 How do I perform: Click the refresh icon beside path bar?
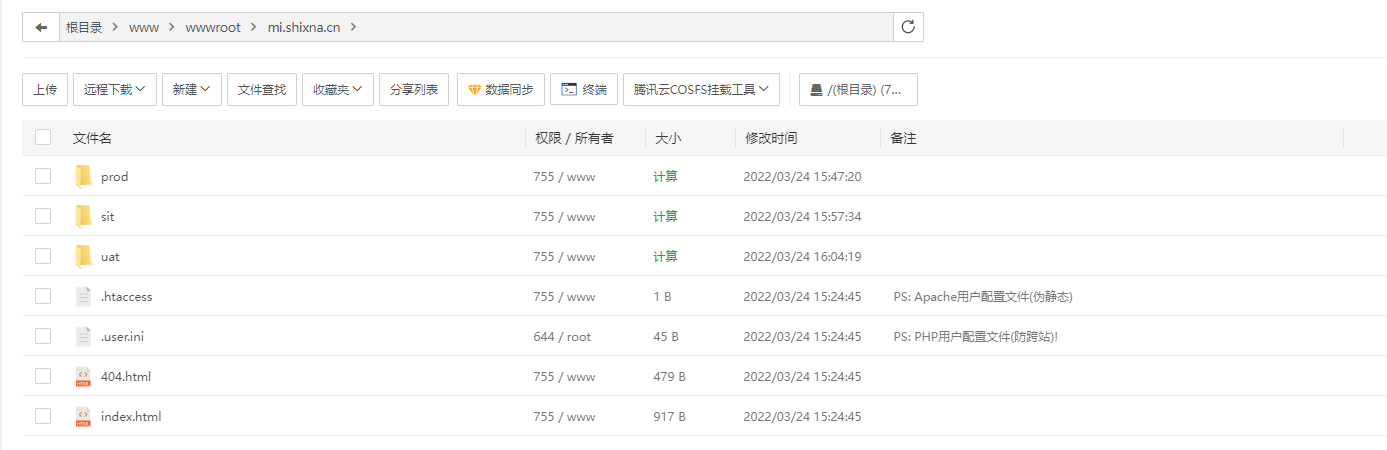(908, 27)
